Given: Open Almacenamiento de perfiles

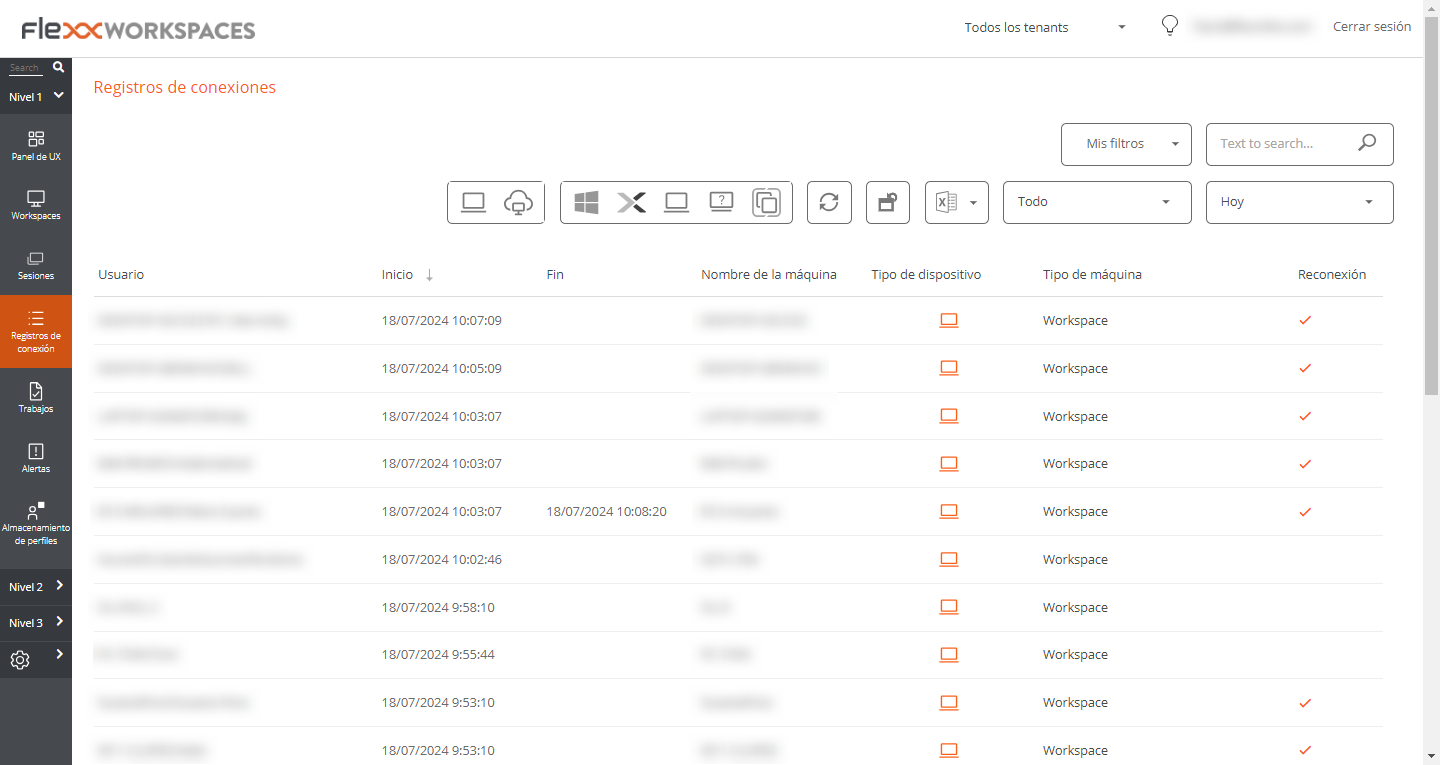Looking at the screenshot, I should 36,523.
